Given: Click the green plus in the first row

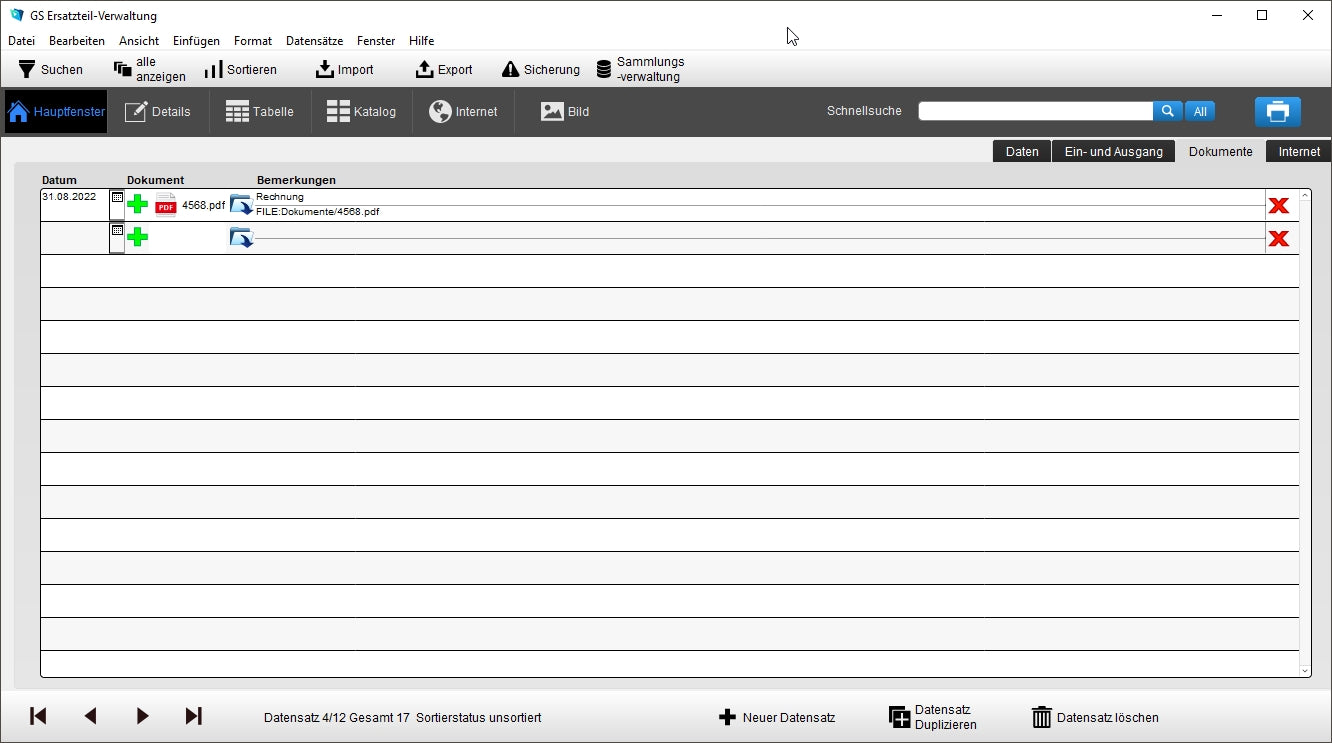Looking at the screenshot, I should [x=138, y=205].
